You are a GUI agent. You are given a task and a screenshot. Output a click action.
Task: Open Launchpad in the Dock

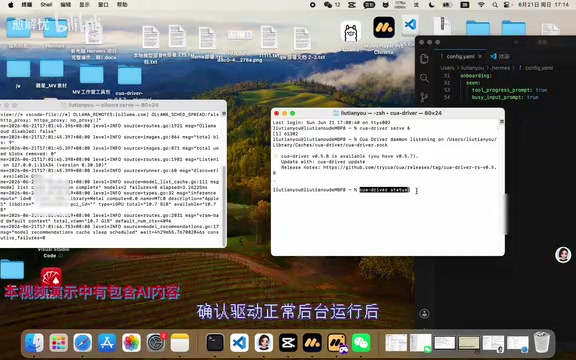[x=59, y=343]
